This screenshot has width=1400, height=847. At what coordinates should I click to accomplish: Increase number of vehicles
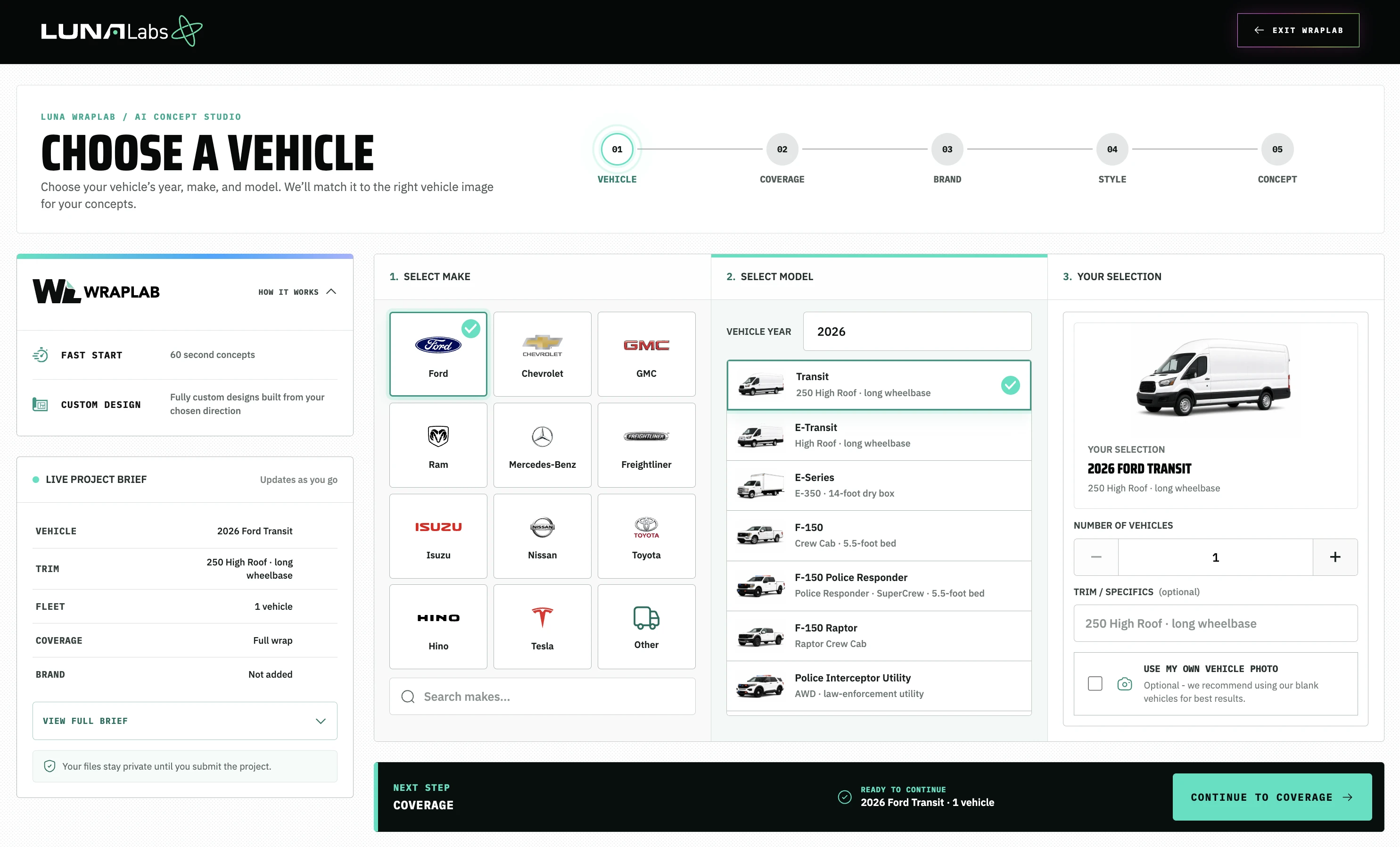(1335, 557)
